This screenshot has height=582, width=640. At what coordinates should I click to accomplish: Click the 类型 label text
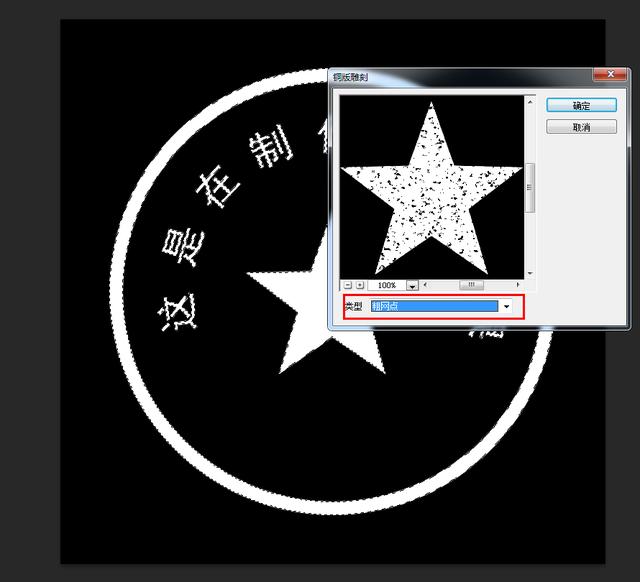tap(353, 306)
